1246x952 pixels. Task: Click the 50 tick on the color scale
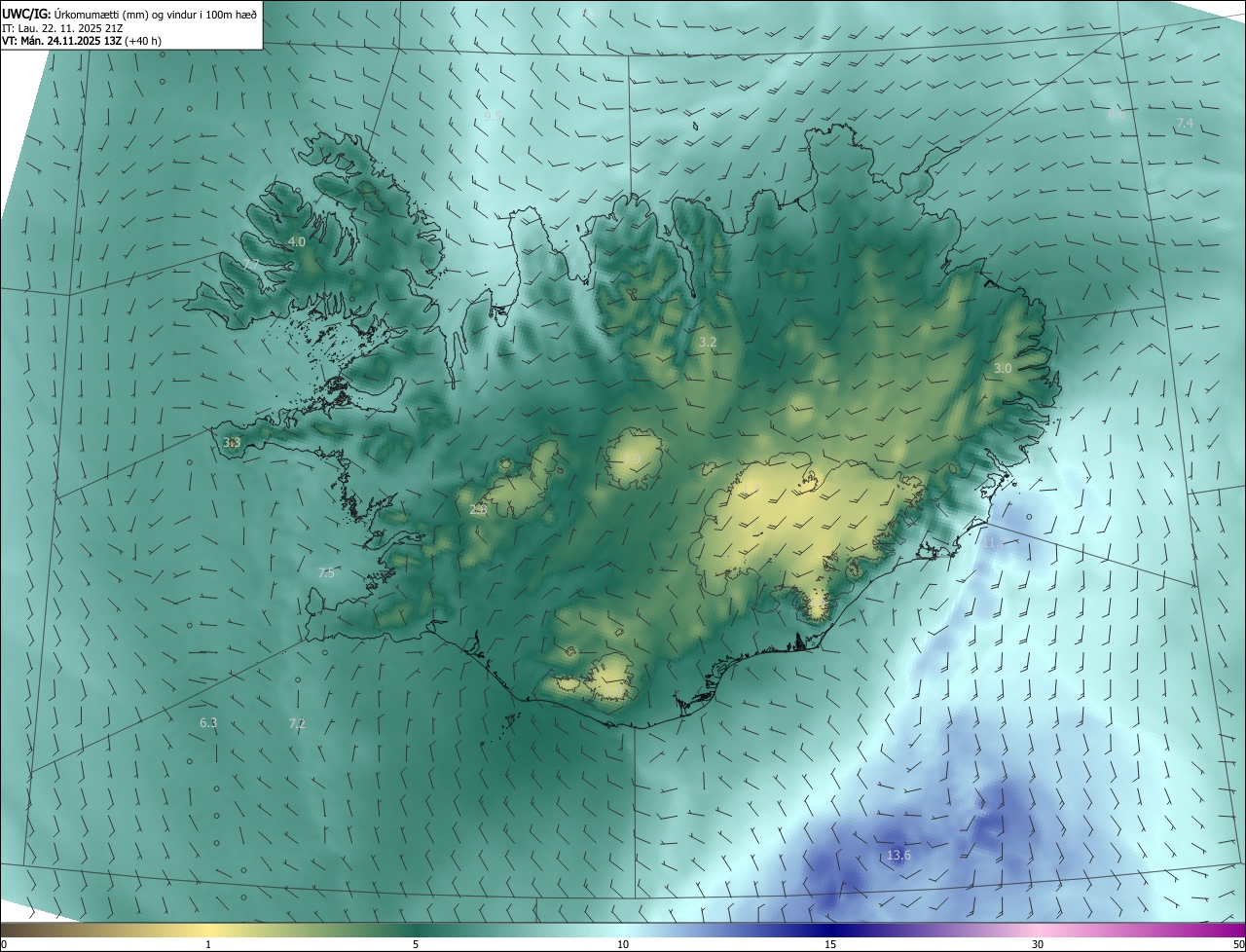coord(1238,944)
